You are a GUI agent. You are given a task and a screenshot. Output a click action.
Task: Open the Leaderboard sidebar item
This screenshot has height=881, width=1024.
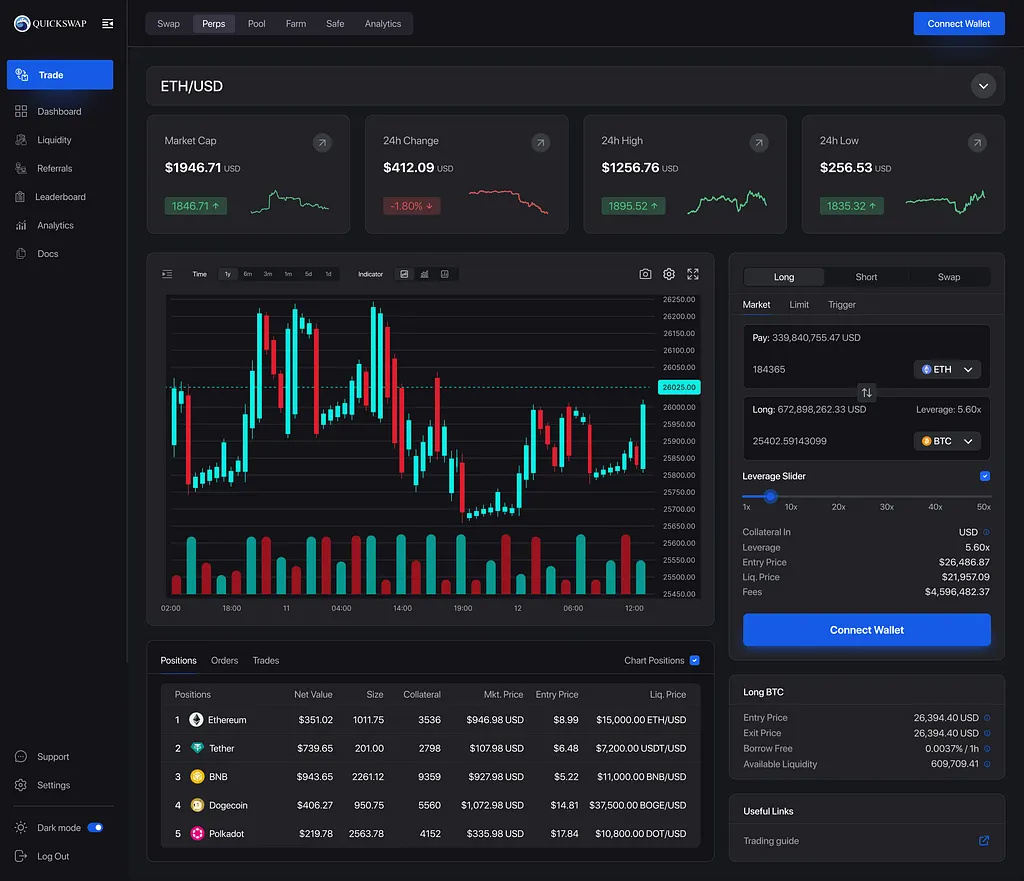tap(50, 197)
